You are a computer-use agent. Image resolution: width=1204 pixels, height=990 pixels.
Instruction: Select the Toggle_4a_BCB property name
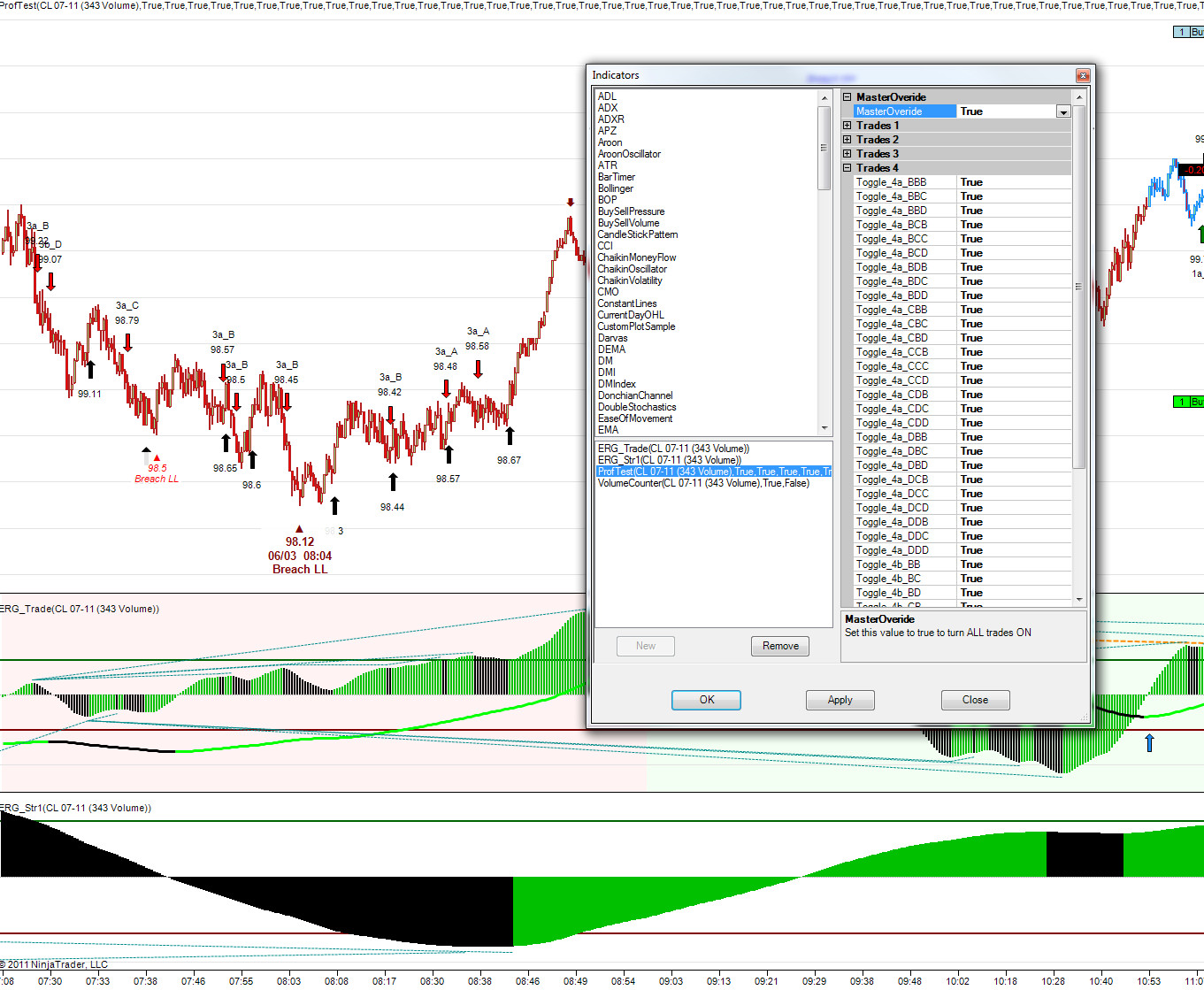click(892, 225)
